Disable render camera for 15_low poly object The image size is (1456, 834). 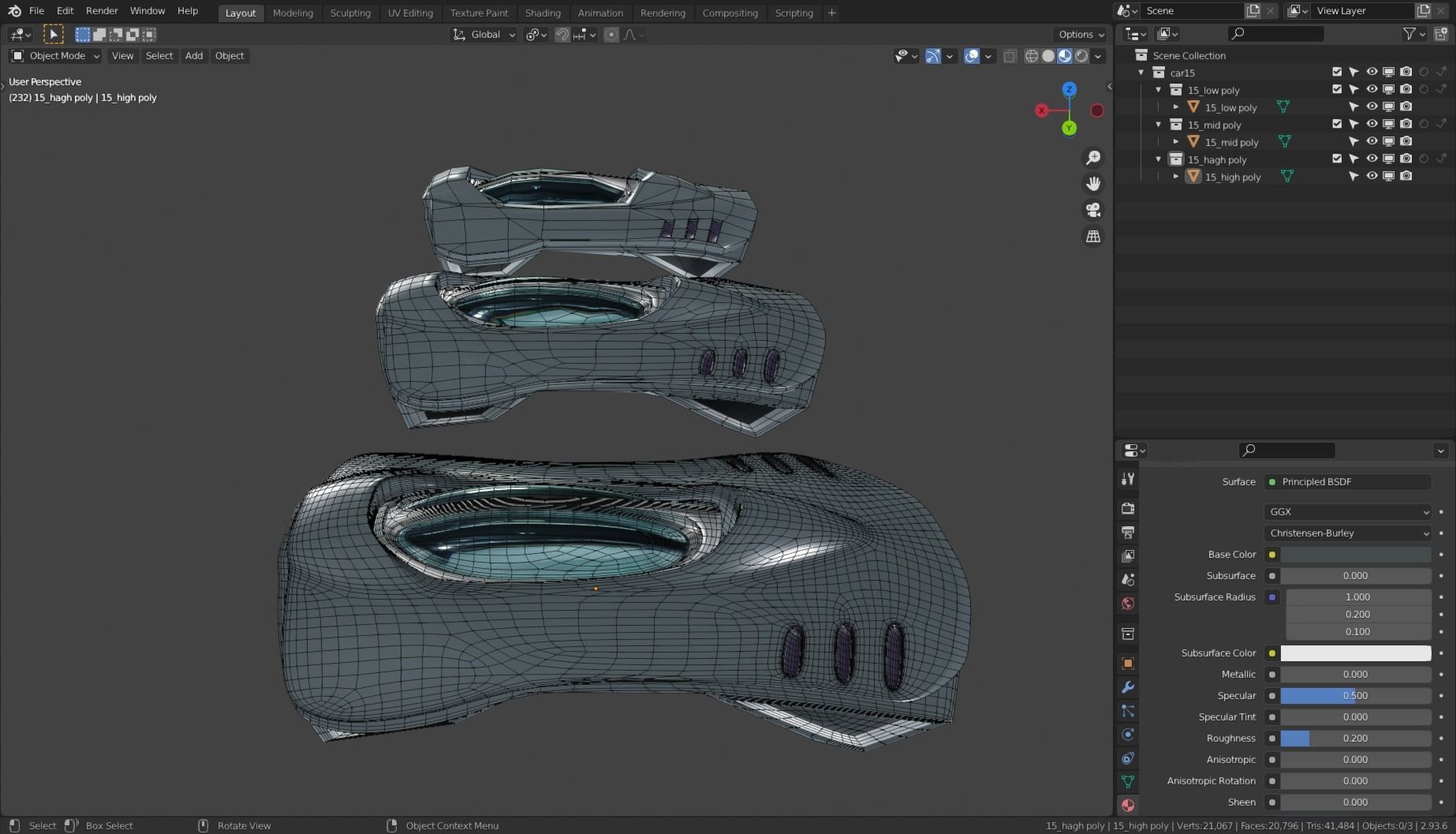(x=1406, y=107)
